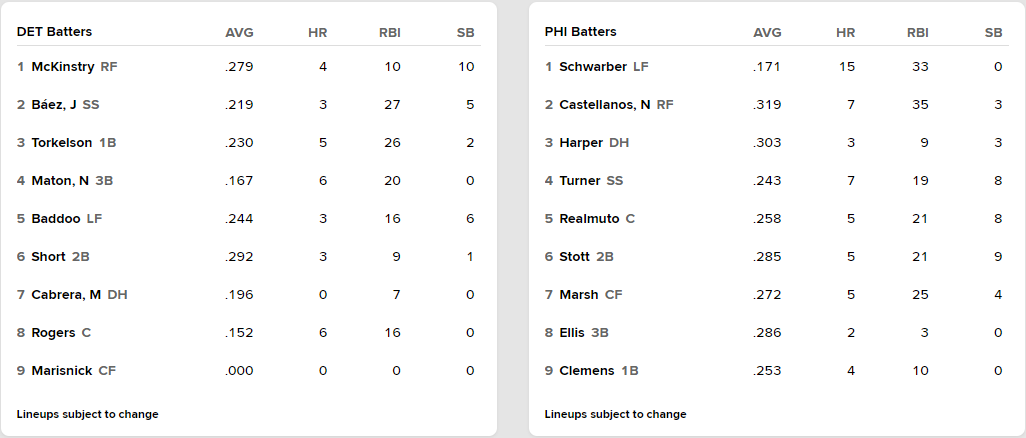
Task: Select Harper from the PHI batters
Action: (582, 143)
